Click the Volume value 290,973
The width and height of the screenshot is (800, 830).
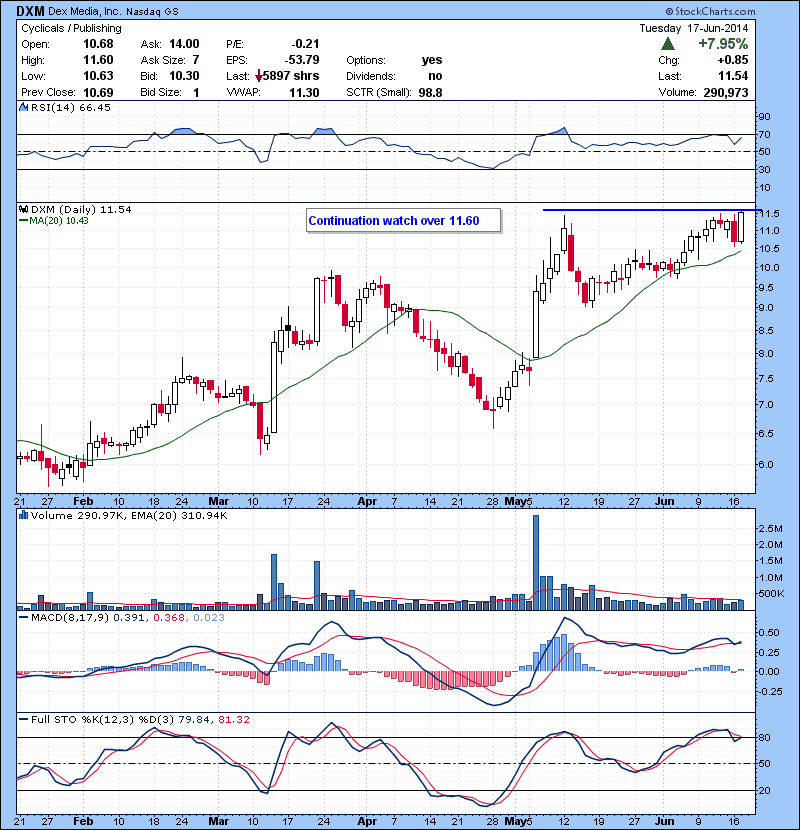coord(726,93)
